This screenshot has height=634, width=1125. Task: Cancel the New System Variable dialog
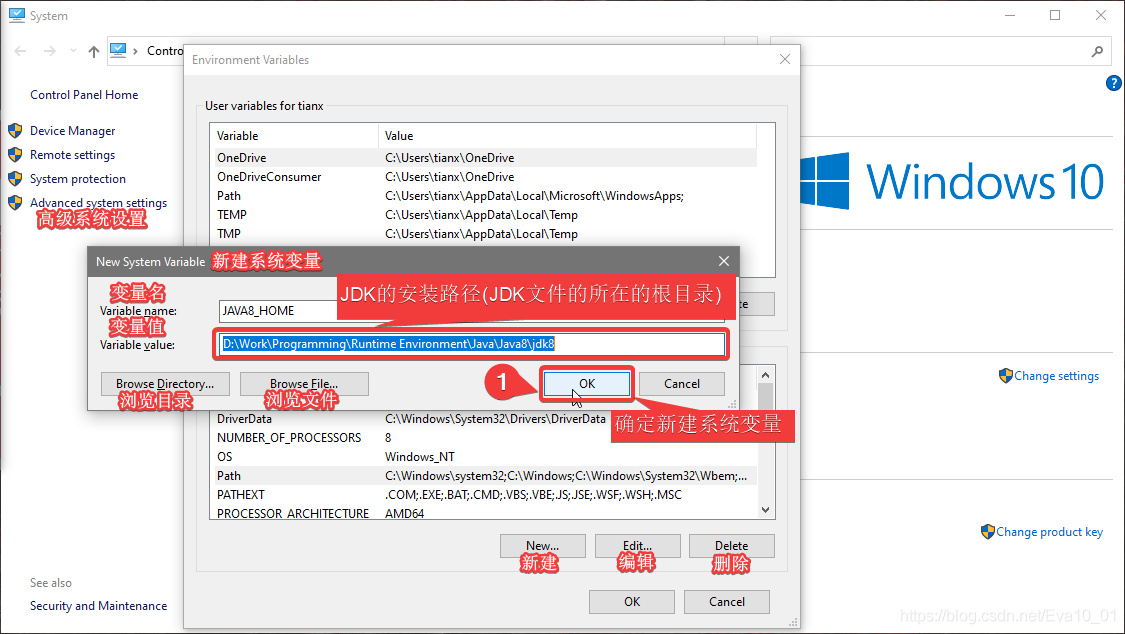682,384
